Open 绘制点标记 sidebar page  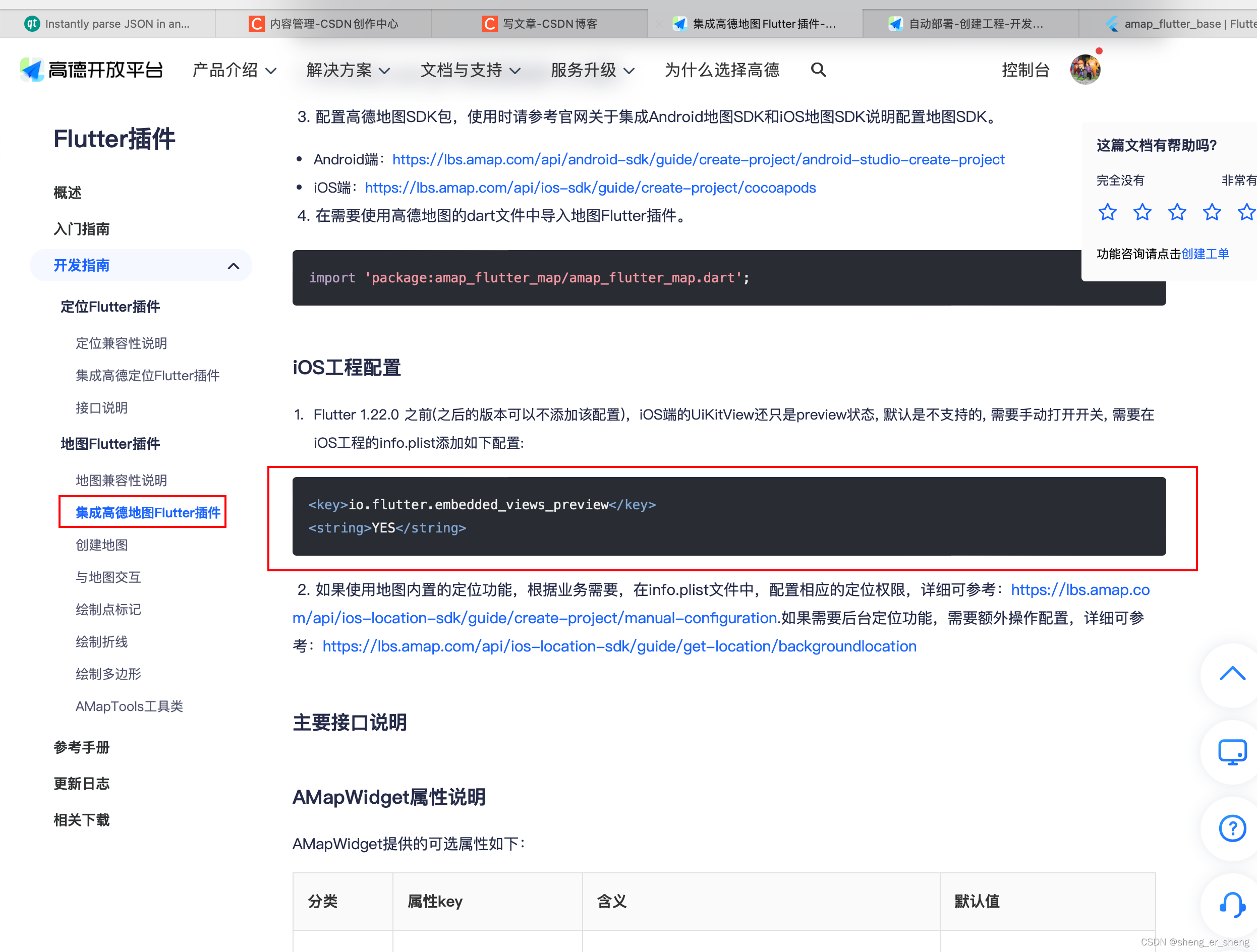(108, 610)
